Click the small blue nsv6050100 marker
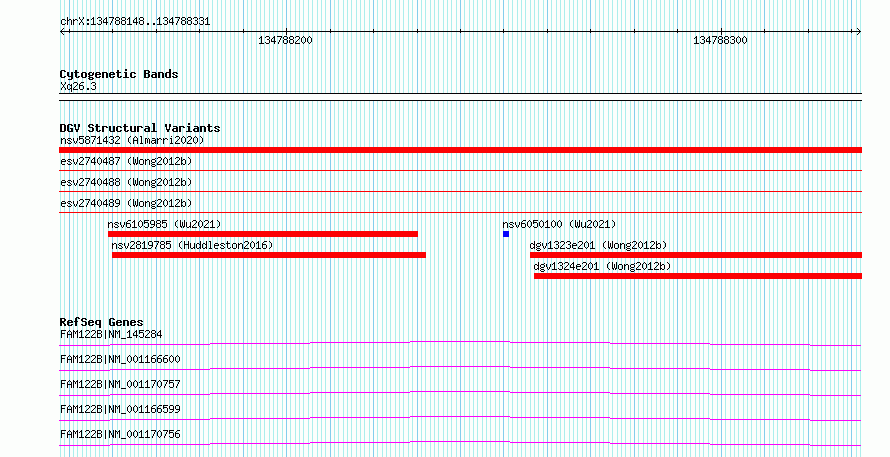 506,234
